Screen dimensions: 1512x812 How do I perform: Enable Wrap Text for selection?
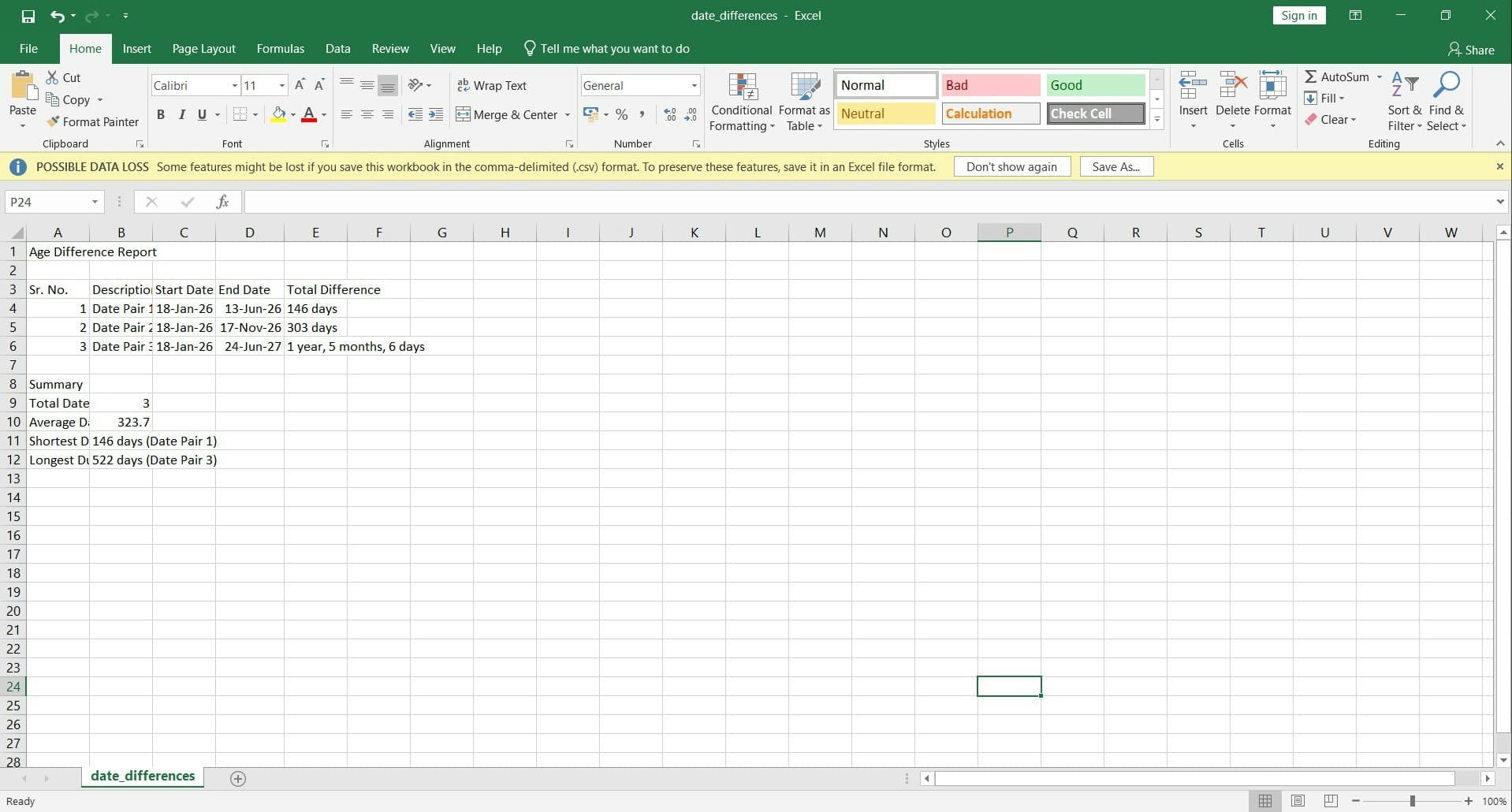[x=492, y=85]
